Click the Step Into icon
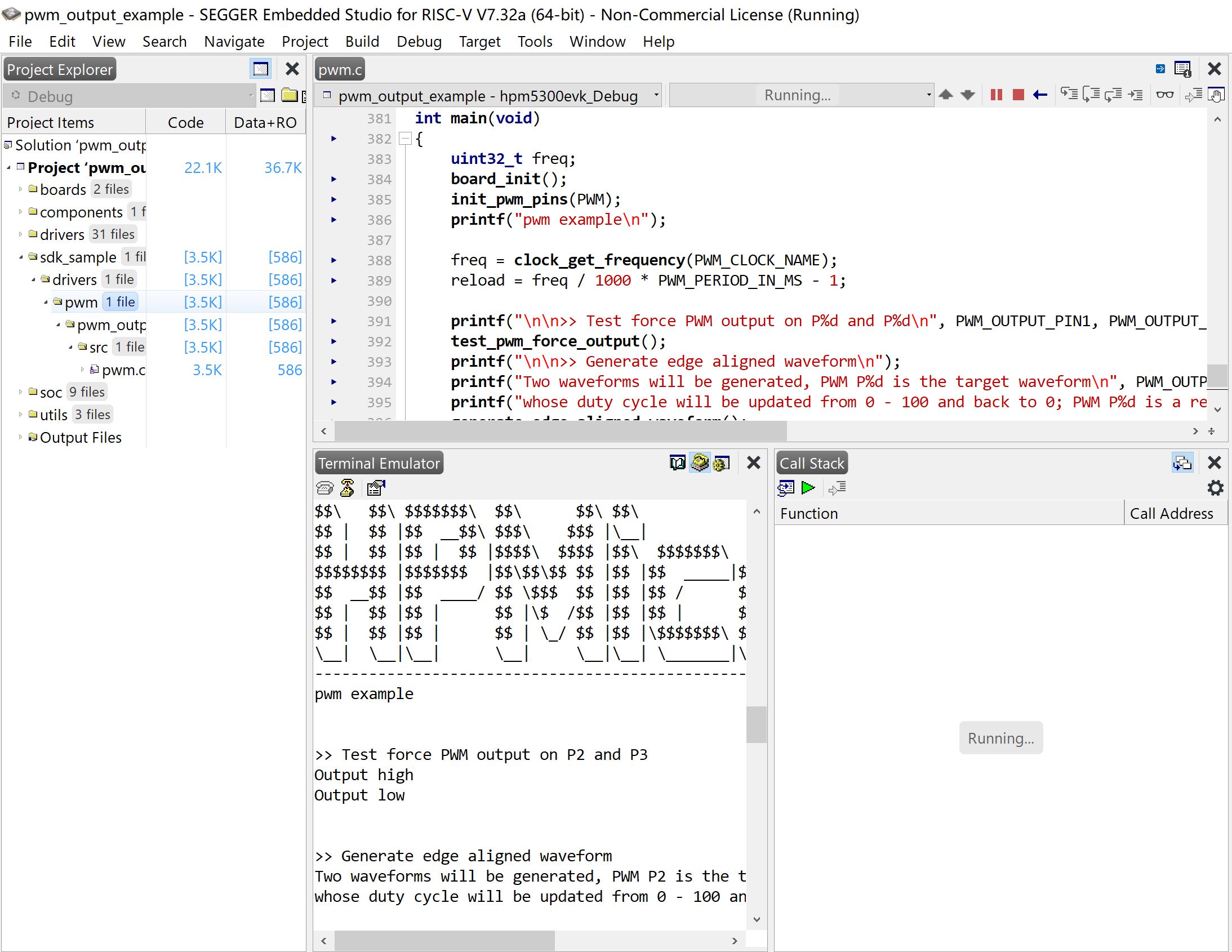Image resolution: width=1232 pixels, height=952 pixels. [1069, 94]
